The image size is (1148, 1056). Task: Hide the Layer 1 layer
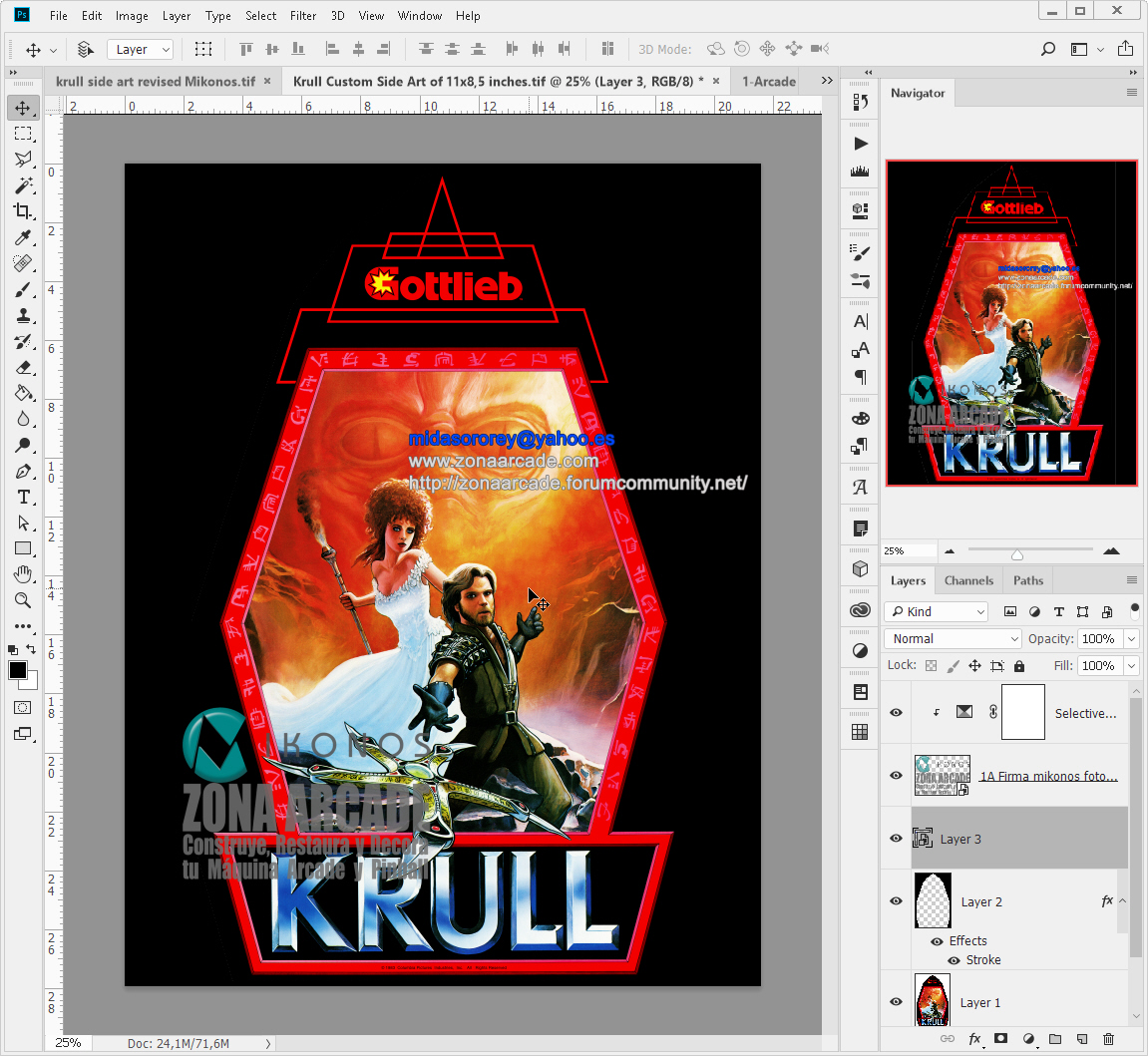click(x=895, y=1002)
